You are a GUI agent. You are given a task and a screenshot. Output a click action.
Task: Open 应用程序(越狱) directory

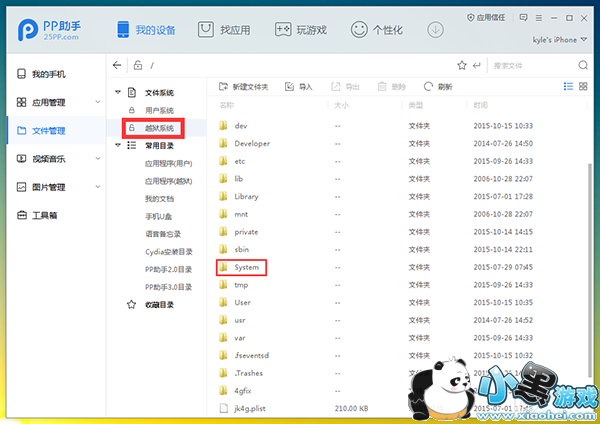(x=168, y=181)
